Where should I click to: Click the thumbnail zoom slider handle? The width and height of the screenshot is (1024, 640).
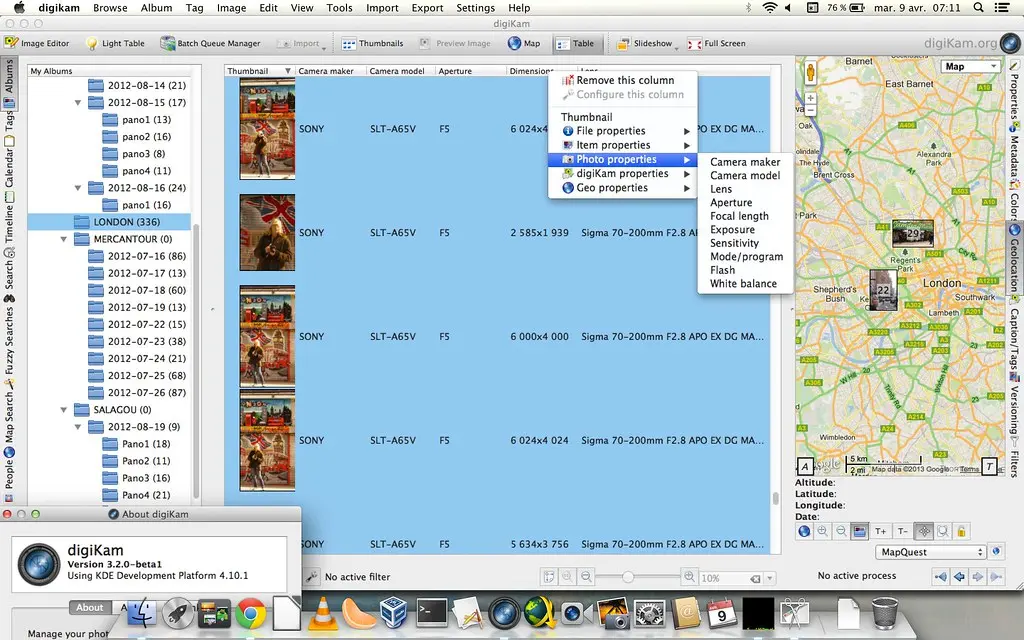[x=628, y=577]
